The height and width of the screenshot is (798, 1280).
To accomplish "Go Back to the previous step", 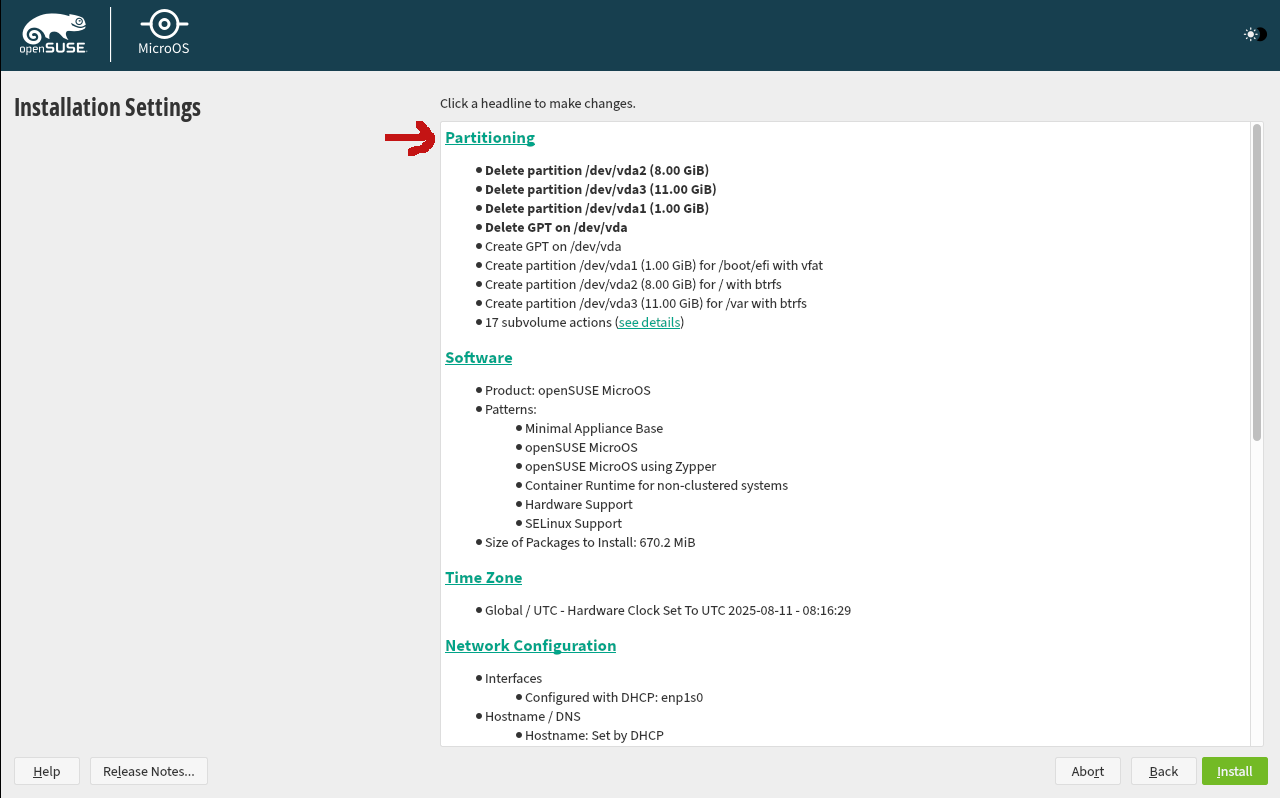I will [1162, 771].
